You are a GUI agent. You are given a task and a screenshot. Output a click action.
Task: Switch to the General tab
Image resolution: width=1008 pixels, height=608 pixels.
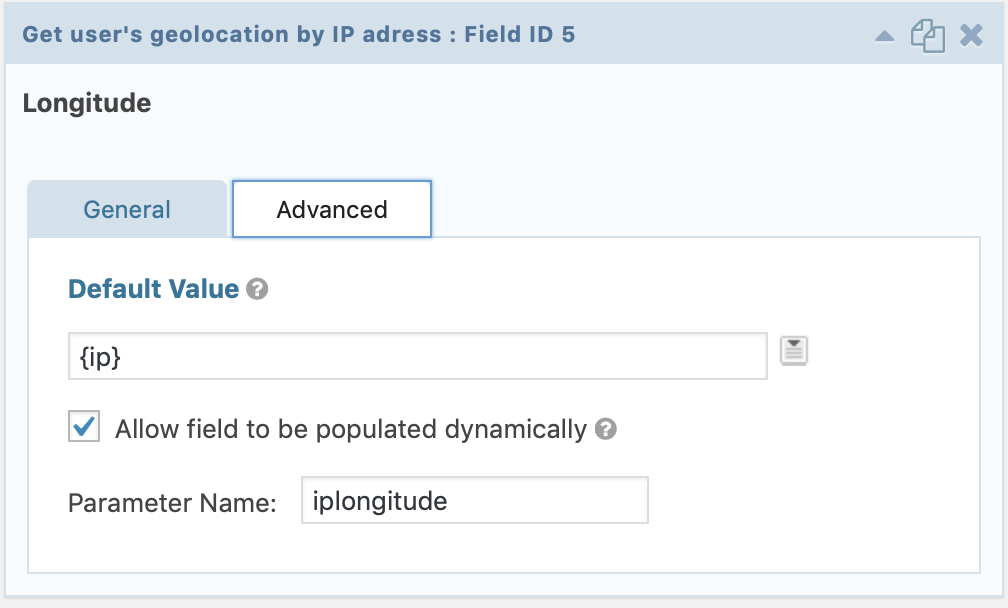click(x=127, y=210)
